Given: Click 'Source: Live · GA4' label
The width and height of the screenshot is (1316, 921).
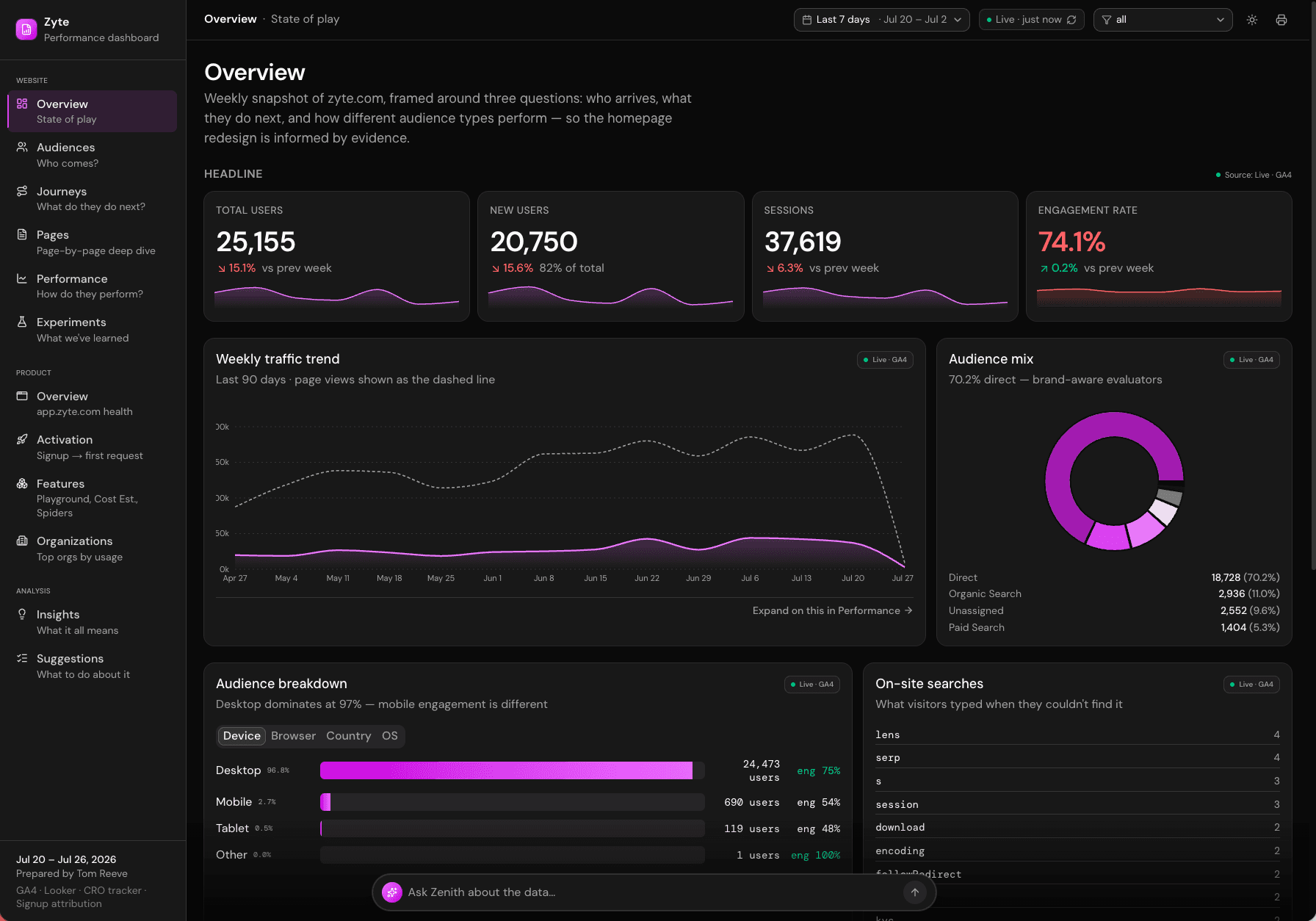Looking at the screenshot, I should 1254,175.
